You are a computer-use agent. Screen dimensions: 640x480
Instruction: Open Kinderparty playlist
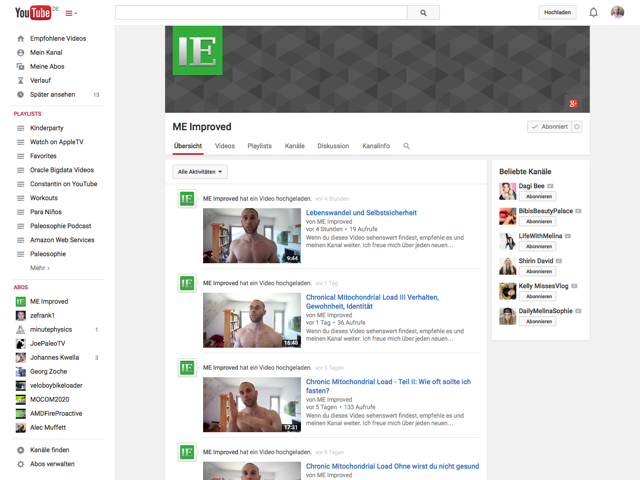[47, 128]
